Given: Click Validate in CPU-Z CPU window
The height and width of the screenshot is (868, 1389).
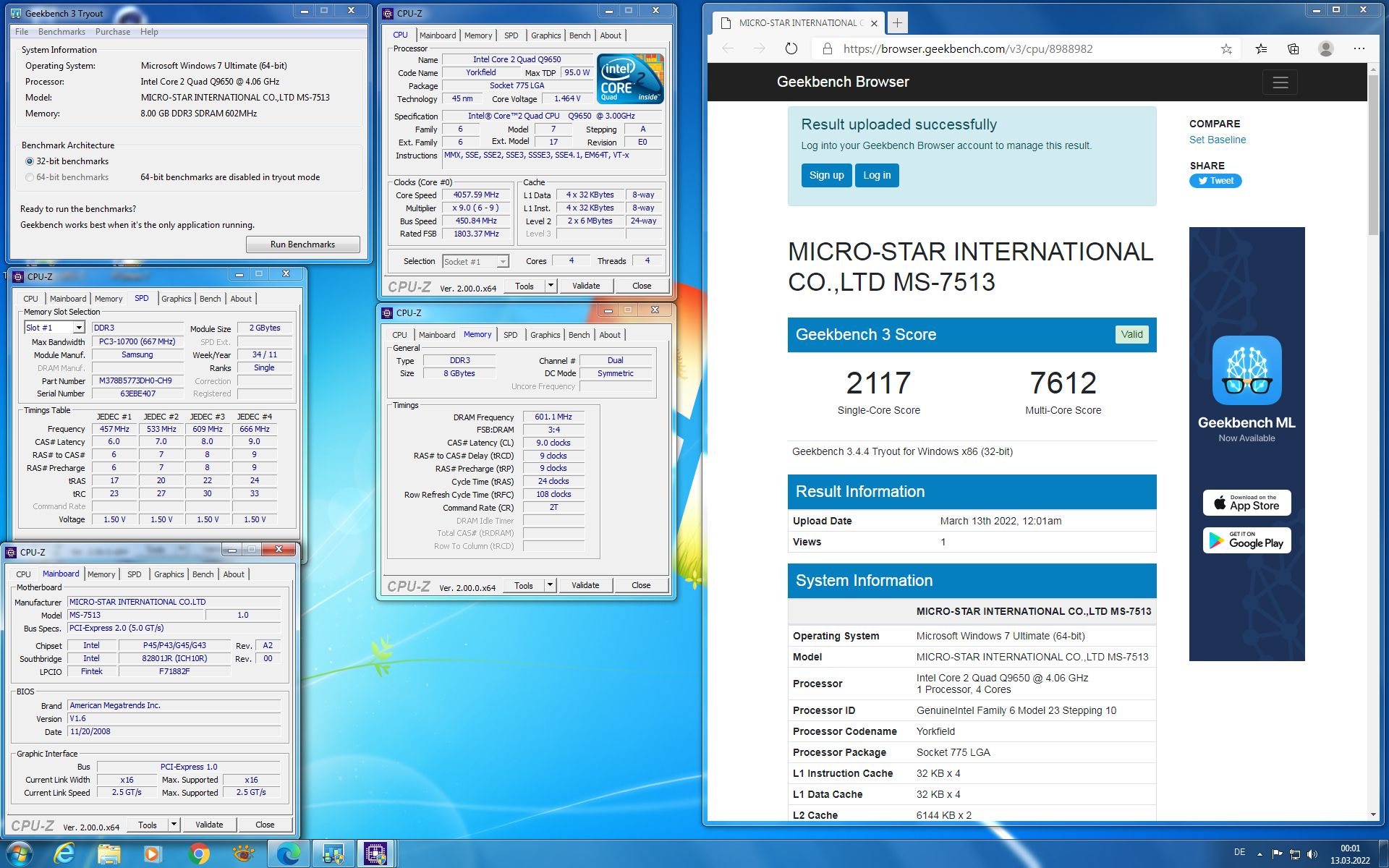Looking at the screenshot, I should pyautogui.click(x=586, y=286).
